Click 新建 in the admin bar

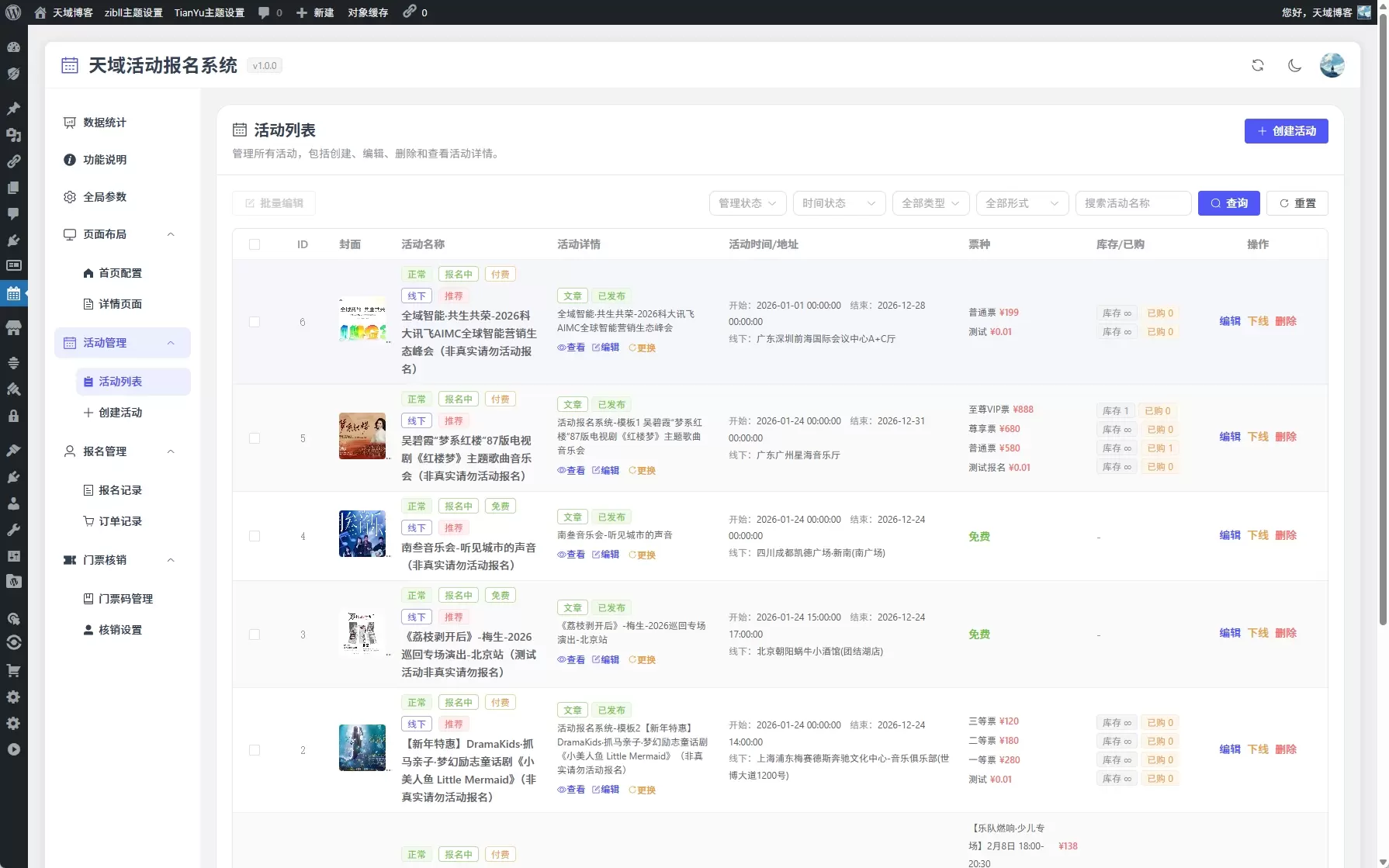point(315,12)
